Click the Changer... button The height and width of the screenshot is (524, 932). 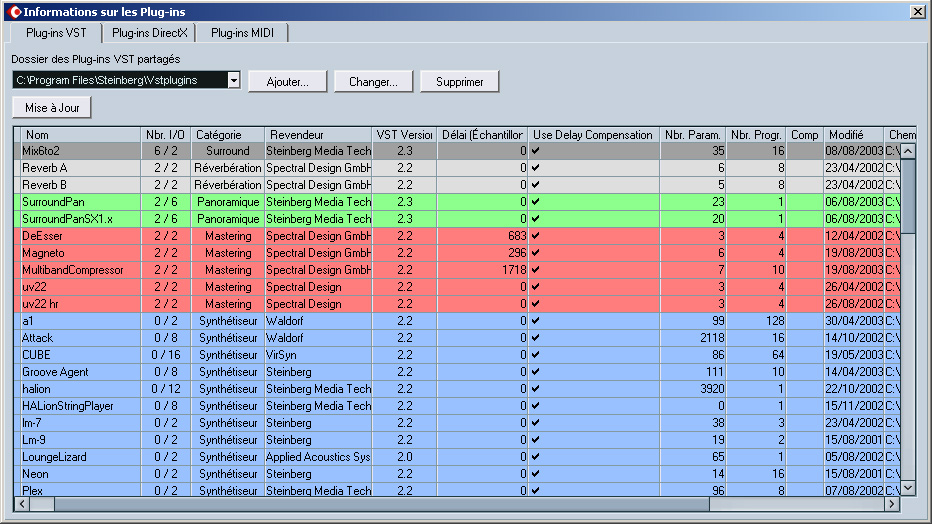tap(373, 82)
